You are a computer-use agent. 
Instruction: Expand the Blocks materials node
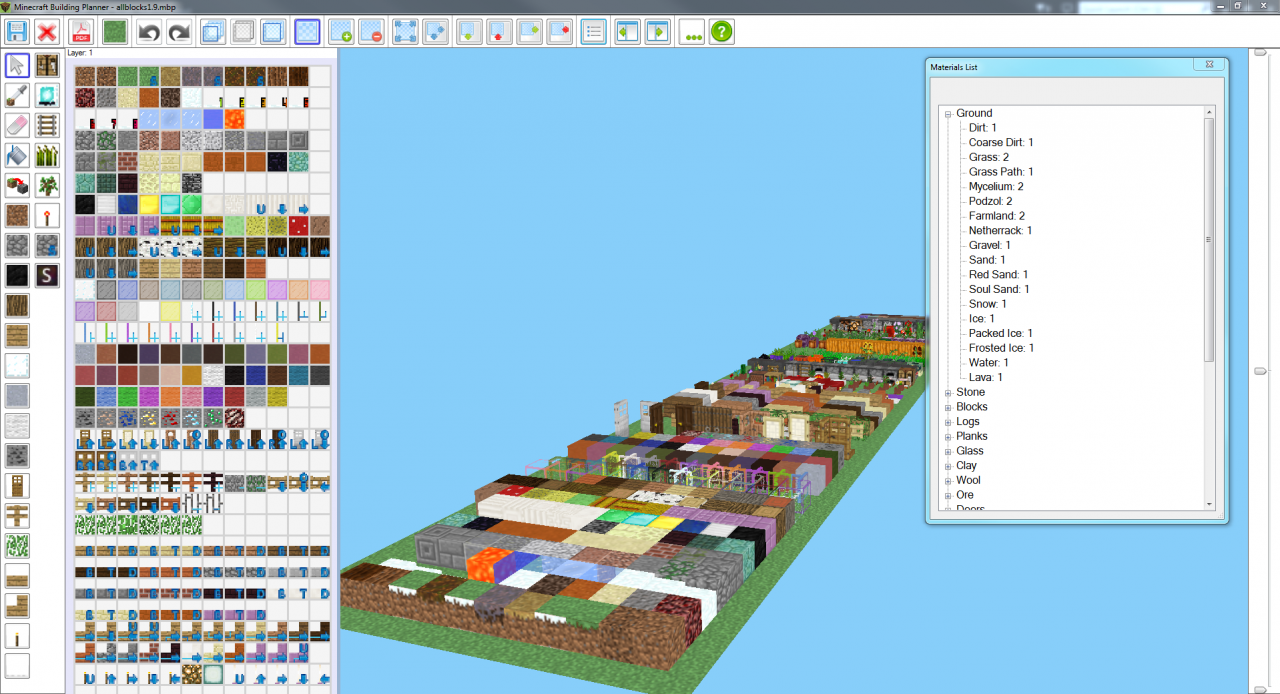947,407
